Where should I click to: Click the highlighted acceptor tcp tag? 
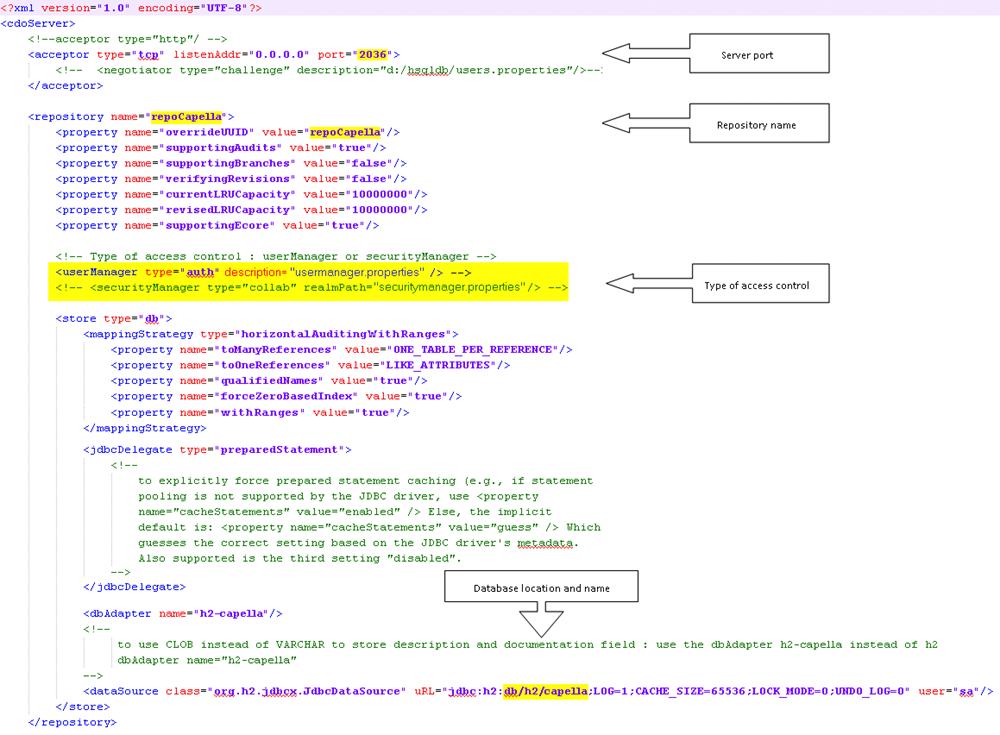click(x=148, y=54)
